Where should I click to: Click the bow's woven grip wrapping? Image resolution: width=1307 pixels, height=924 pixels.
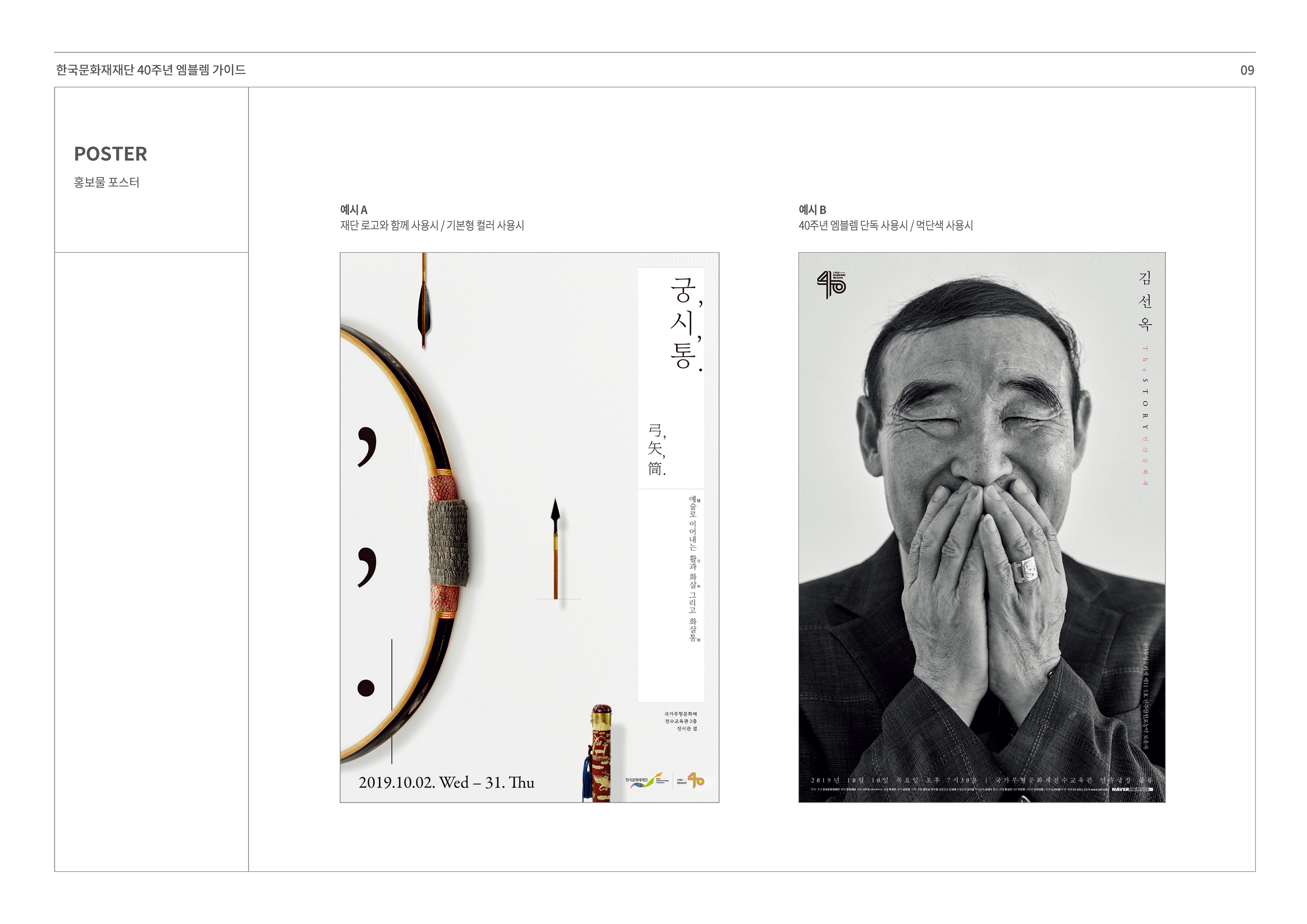point(448,543)
